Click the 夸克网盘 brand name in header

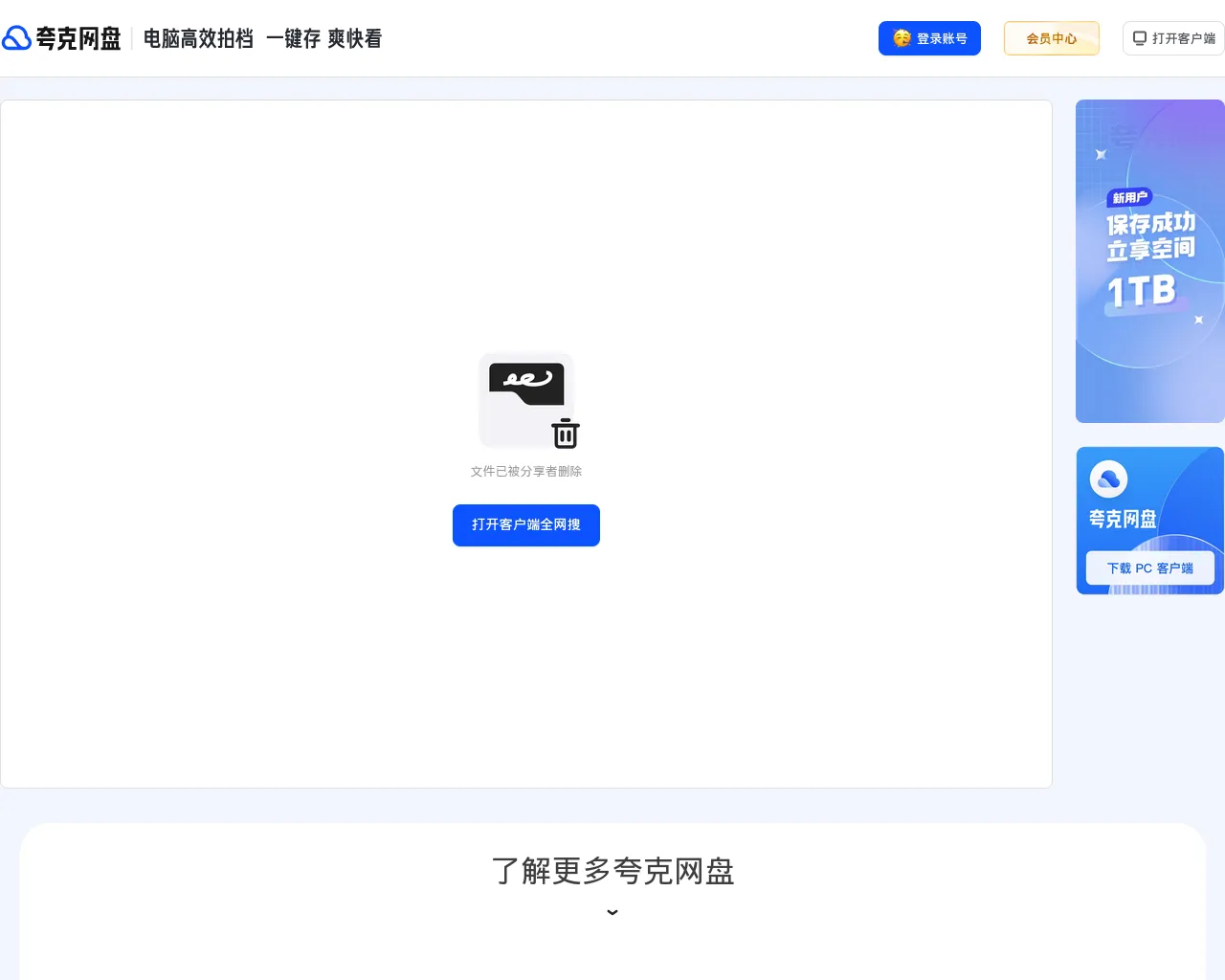click(x=78, y=38)
